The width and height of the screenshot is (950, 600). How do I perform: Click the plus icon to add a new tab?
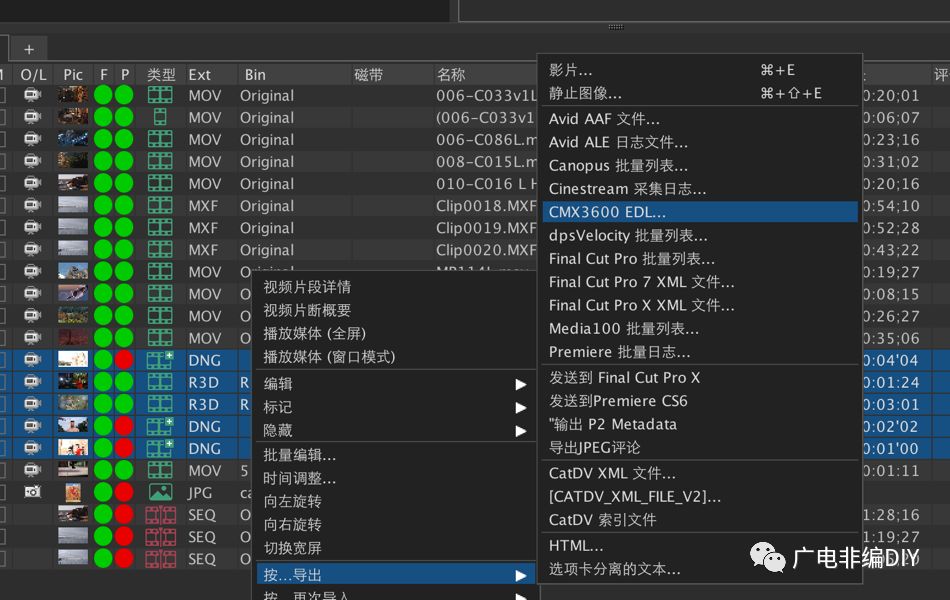pos(28,48)
